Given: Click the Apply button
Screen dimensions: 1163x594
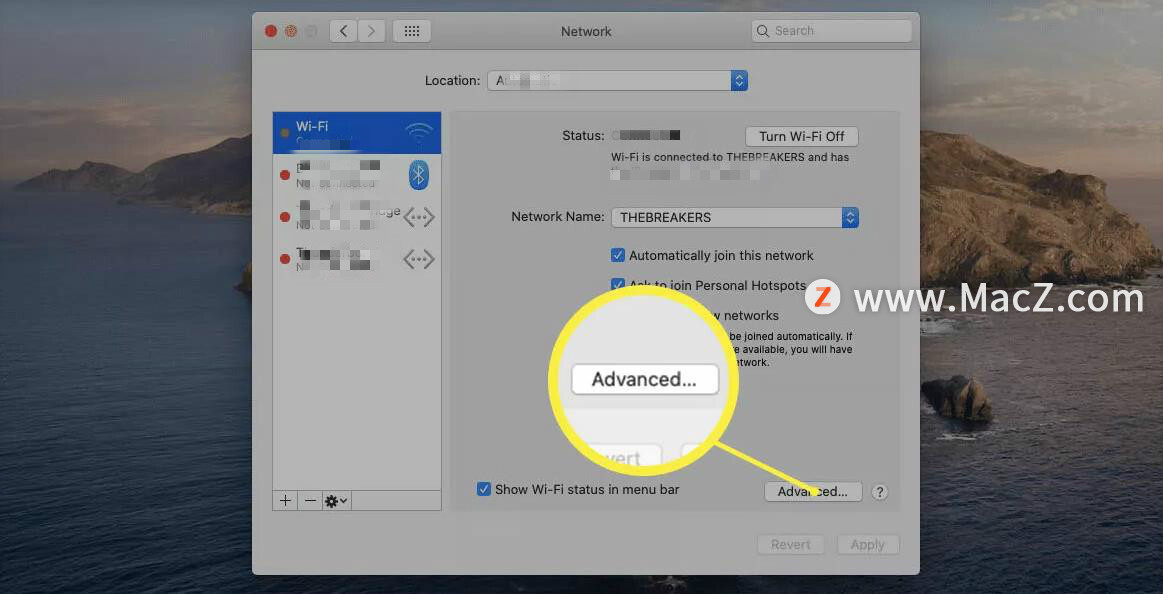Looking at the screenshot, I should 868,544.
